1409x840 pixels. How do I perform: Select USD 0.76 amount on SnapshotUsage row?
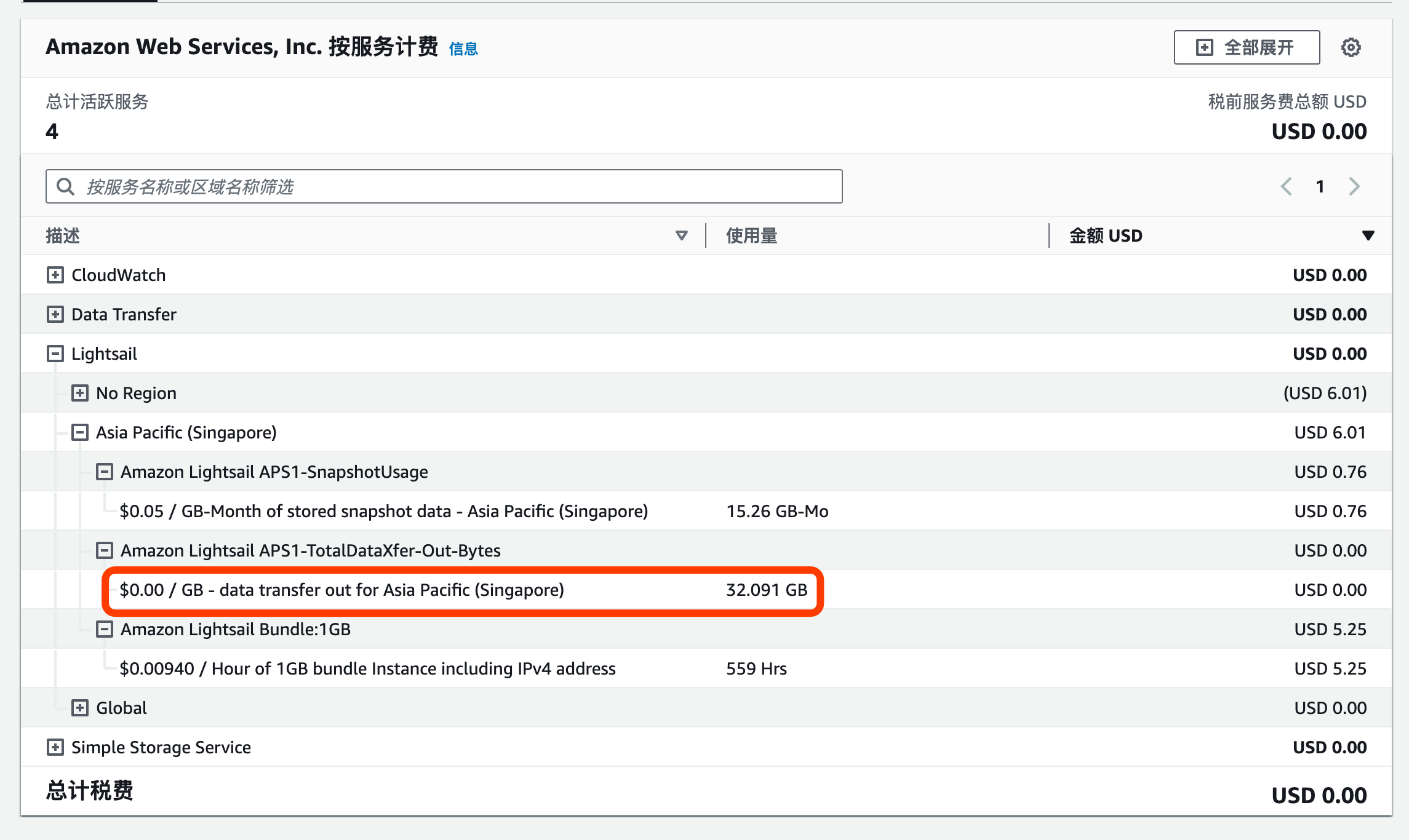click(1330, 472)
